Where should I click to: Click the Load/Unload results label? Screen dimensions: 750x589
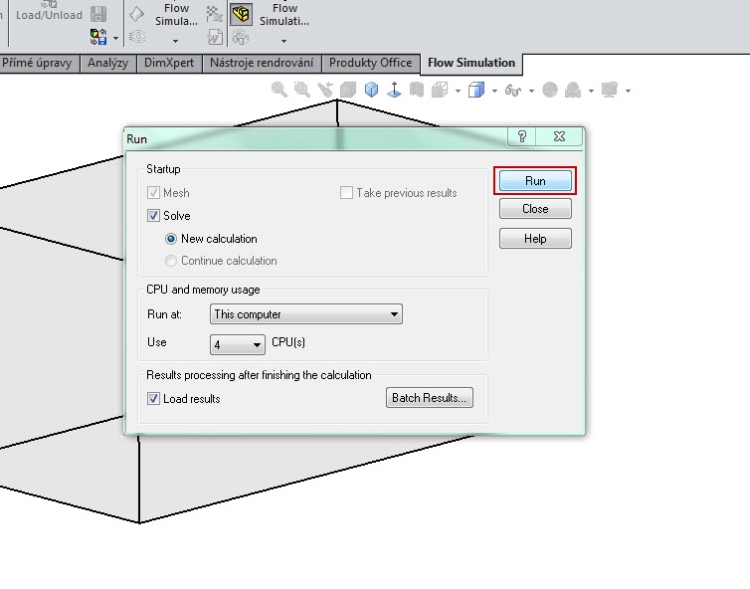pos(49,15)
